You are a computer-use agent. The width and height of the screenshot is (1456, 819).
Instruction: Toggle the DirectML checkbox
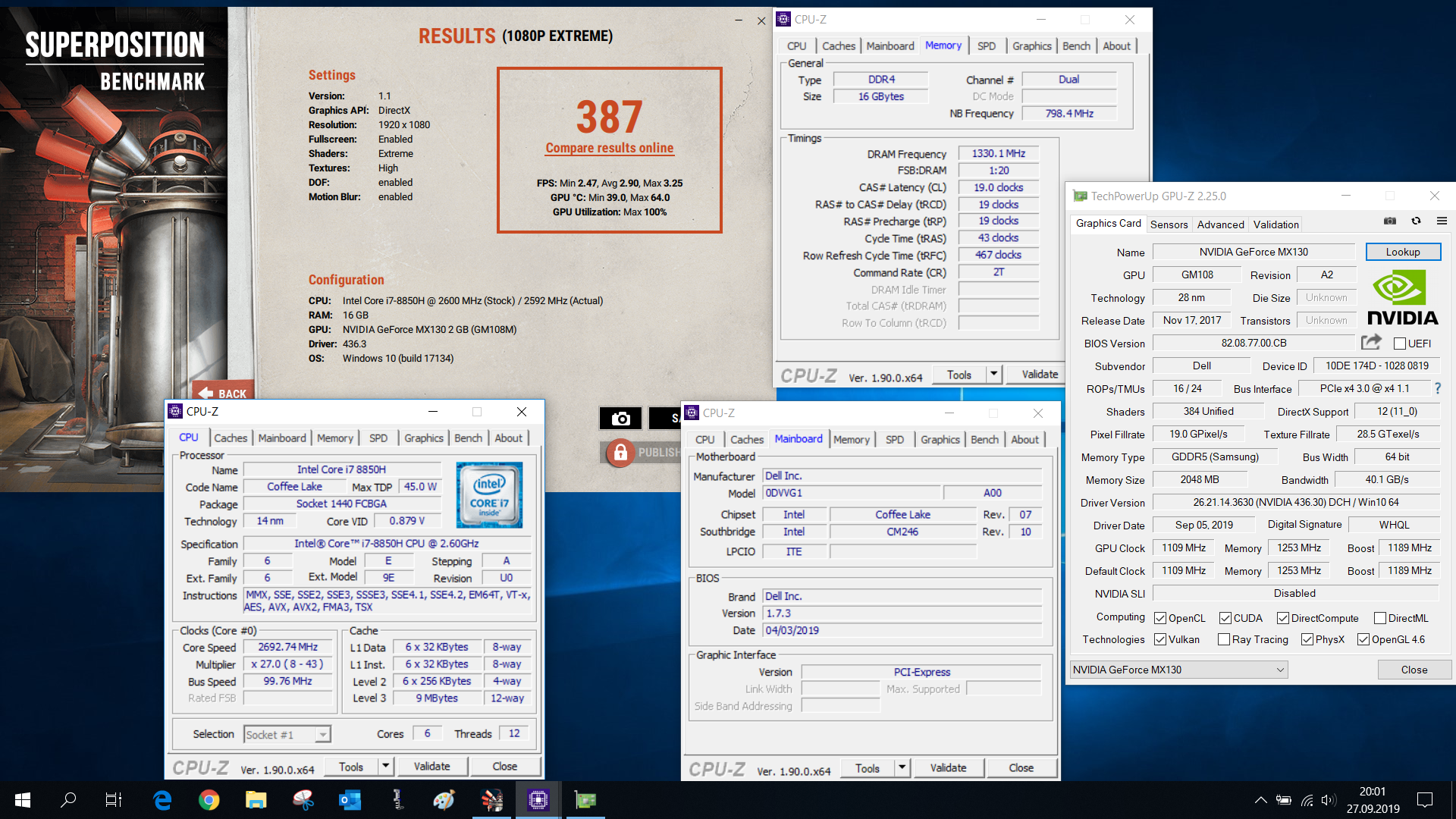[1380, 618]
